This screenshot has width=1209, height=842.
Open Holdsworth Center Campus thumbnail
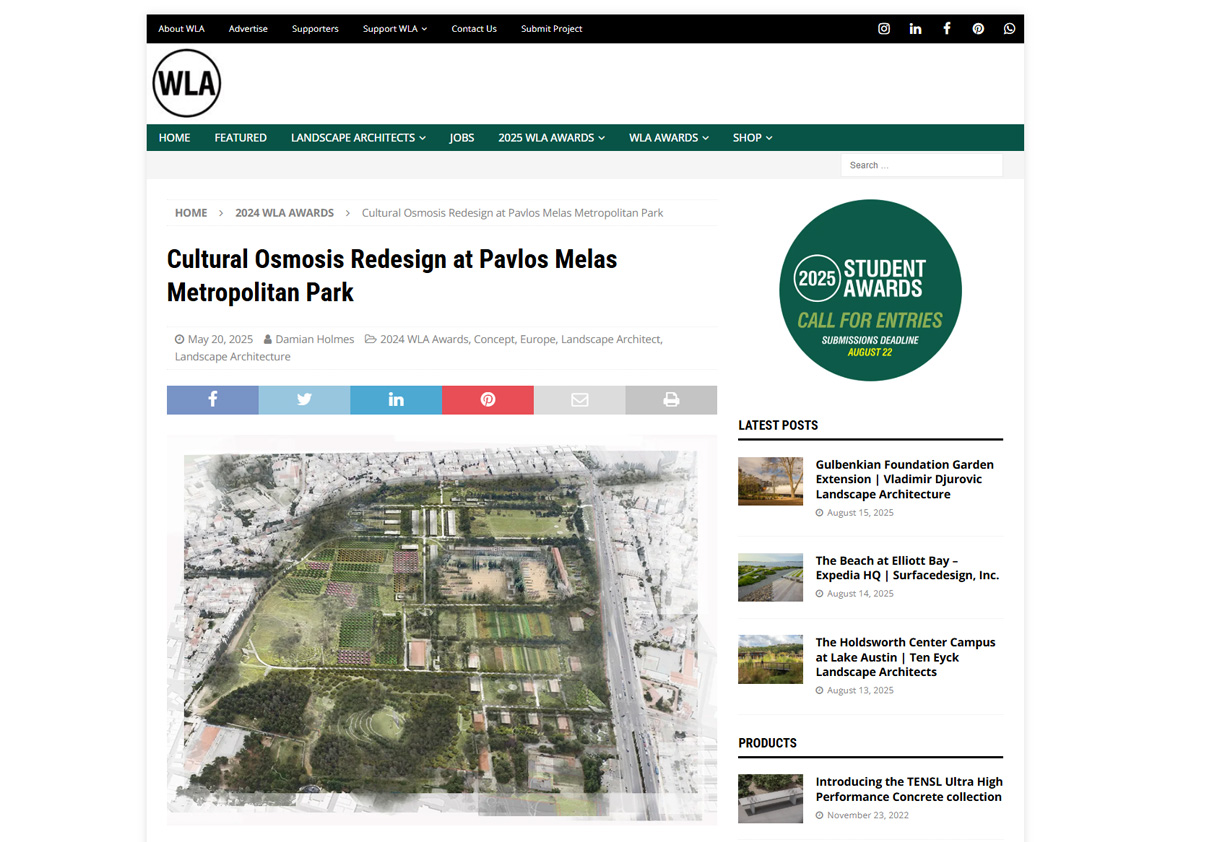[x=770, y=659]
